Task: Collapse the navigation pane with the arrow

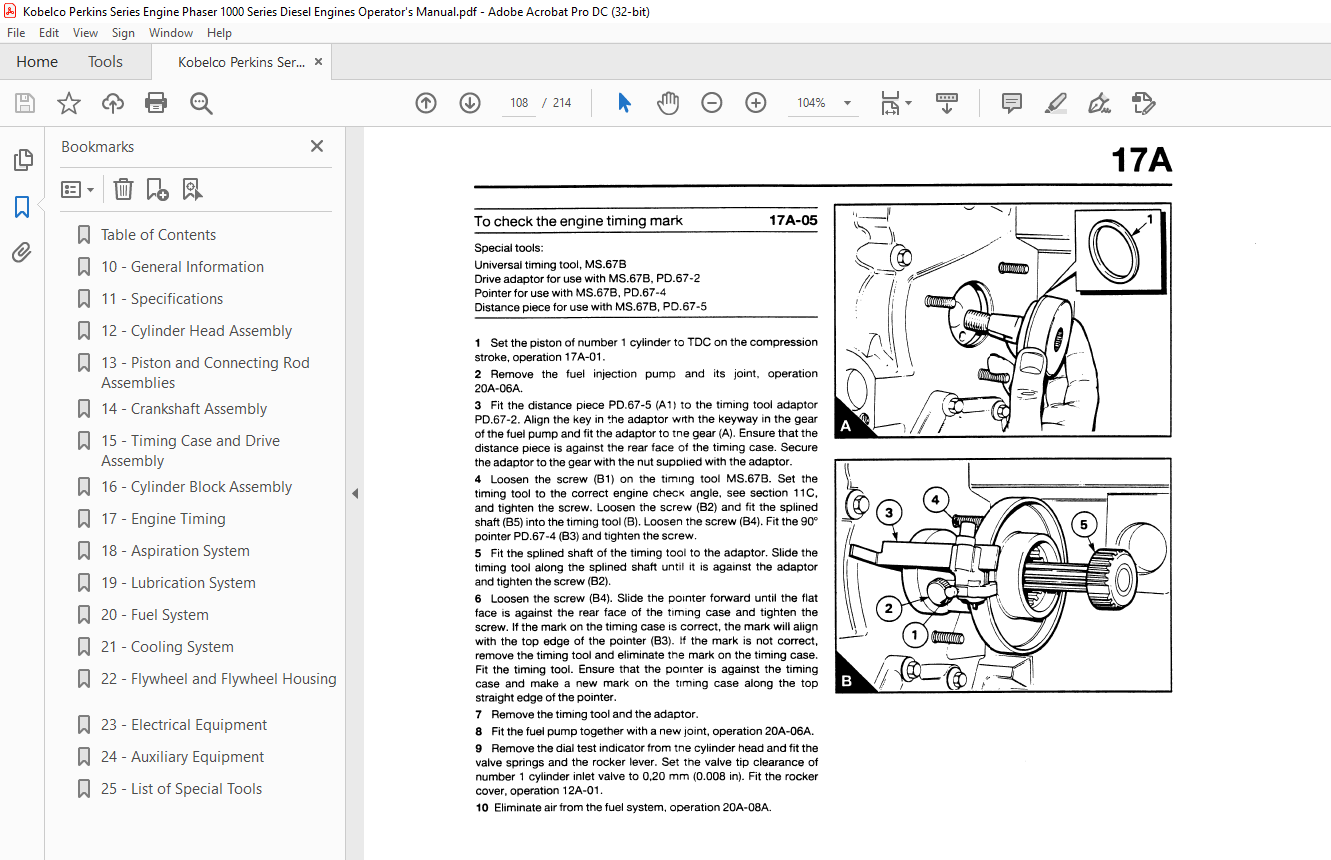Action: pyautogui.click(x=354, y=494)
